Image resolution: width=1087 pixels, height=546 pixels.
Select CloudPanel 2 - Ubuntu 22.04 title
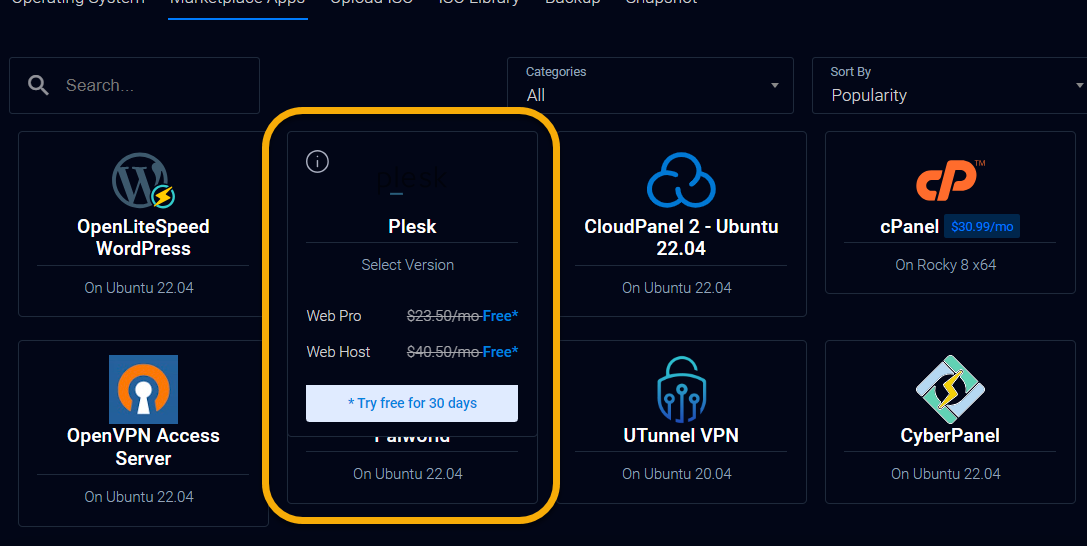pos(681,238)
